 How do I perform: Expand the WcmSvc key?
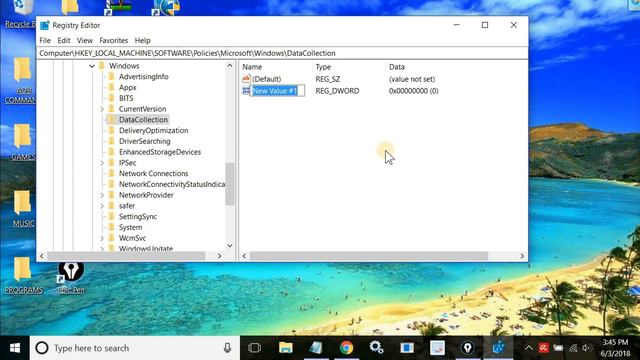[102, 238]
